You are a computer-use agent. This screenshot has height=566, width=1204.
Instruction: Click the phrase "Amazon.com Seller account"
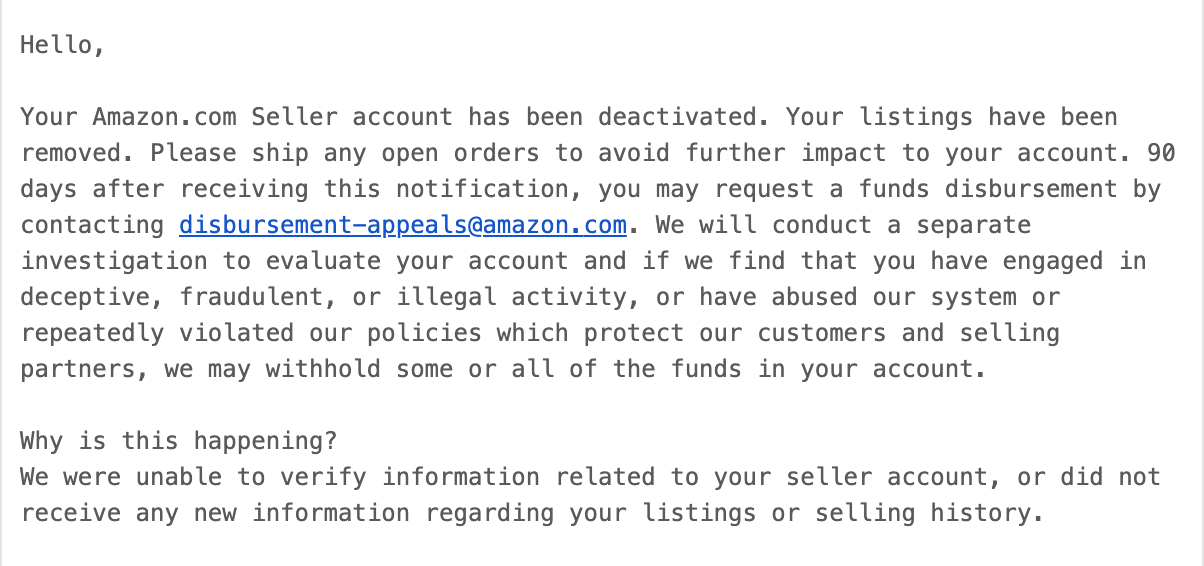272,117
